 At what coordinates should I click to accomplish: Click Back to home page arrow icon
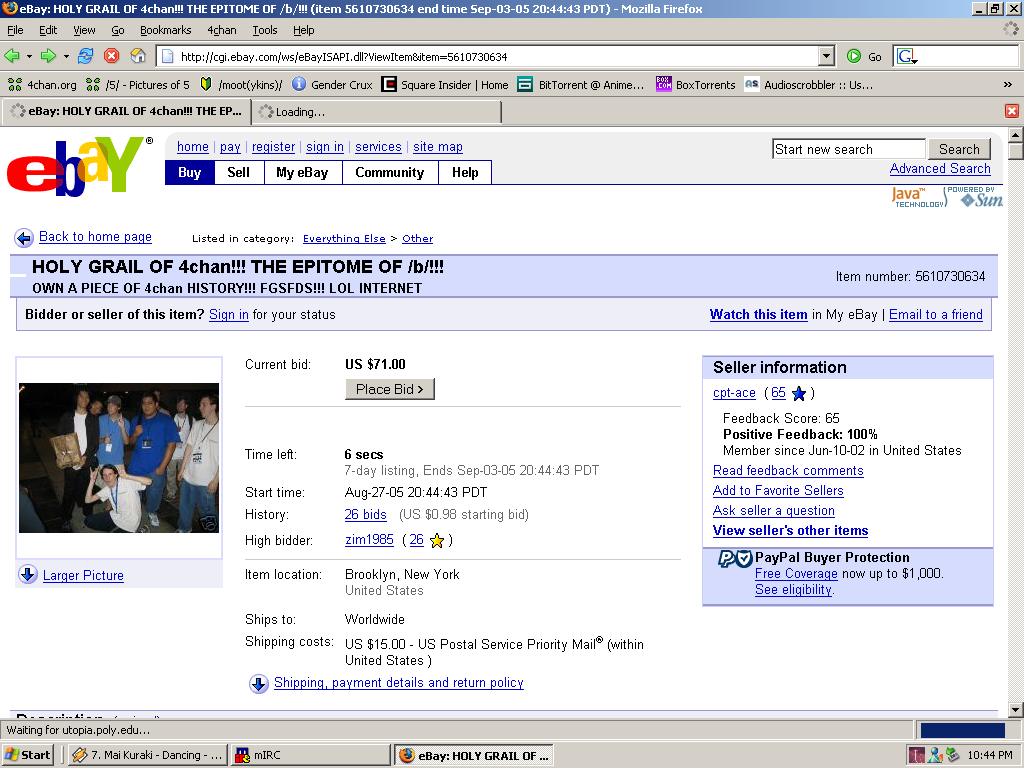(24, 238)
